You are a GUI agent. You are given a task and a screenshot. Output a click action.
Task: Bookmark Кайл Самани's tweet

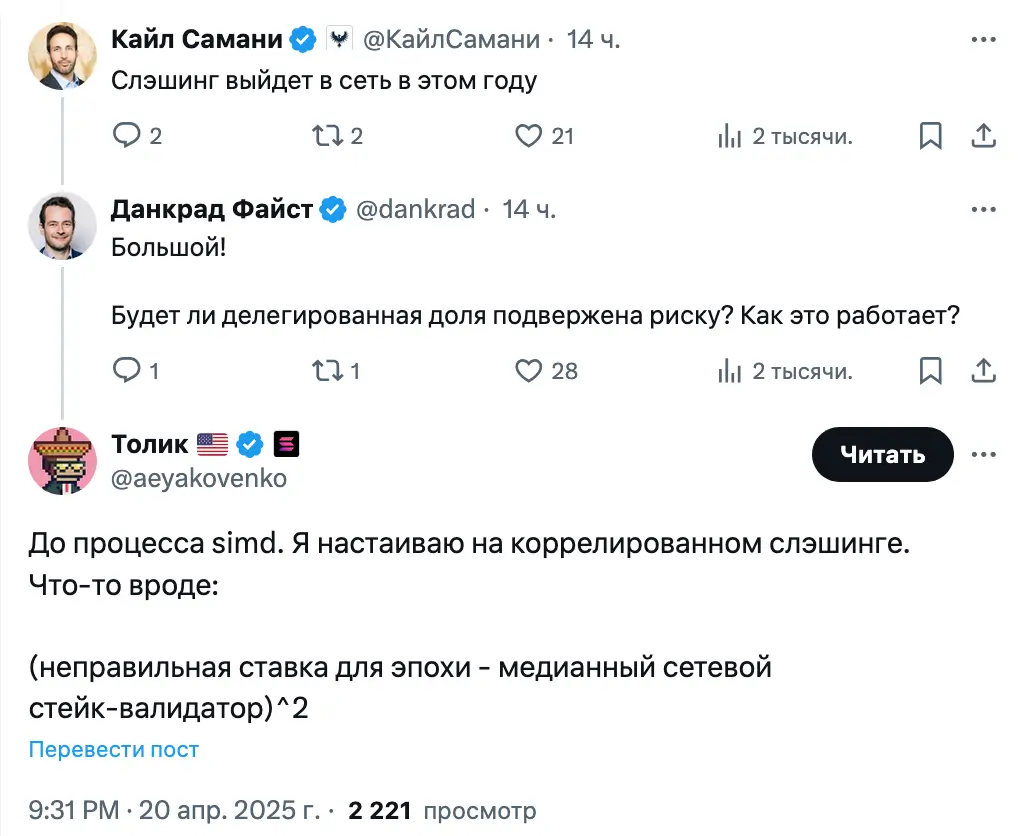click(931, 136)
